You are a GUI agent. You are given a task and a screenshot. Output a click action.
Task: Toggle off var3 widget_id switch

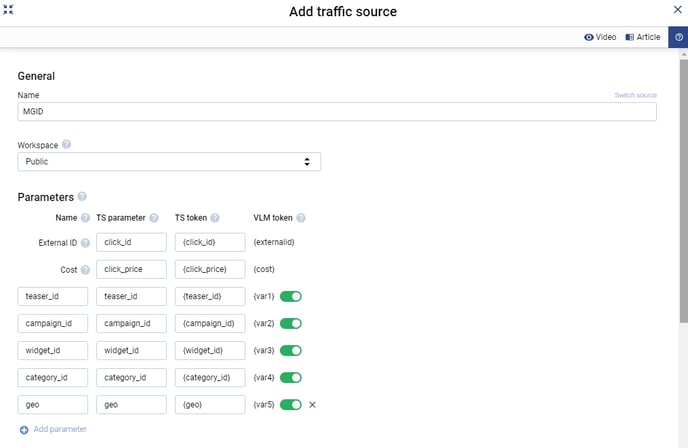point(290,351)
